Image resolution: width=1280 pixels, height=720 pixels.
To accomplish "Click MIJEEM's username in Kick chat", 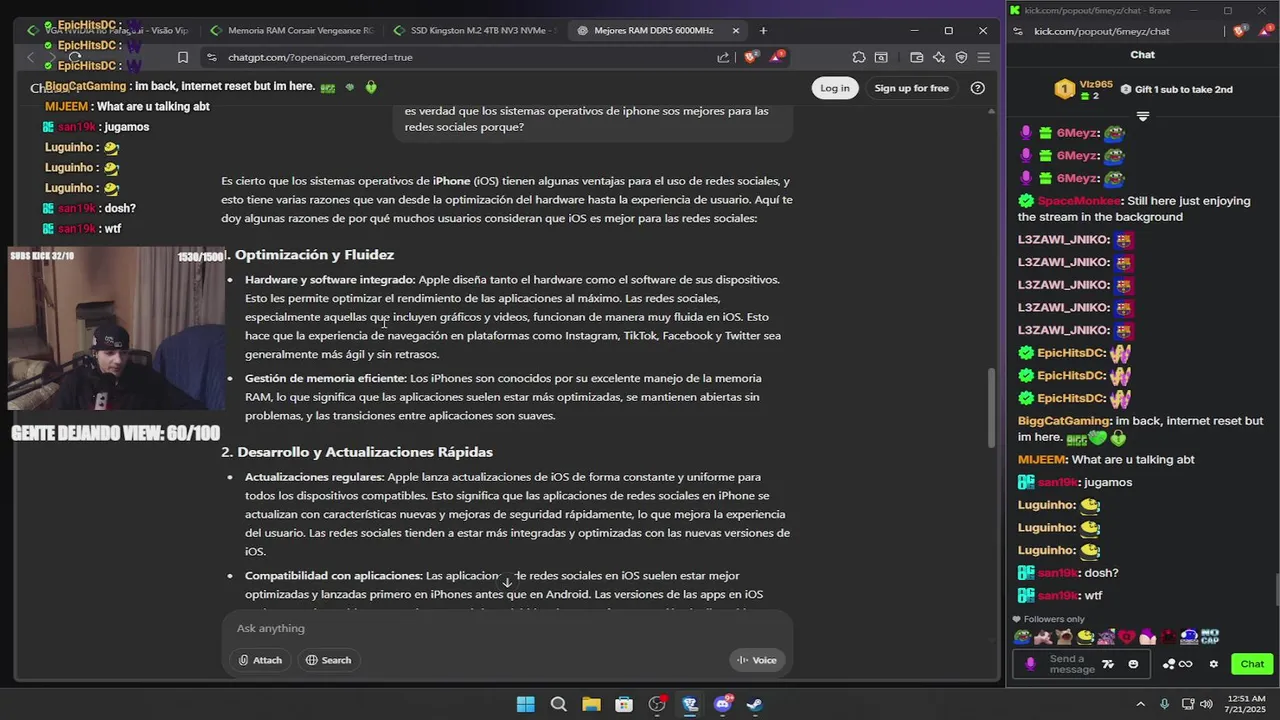I will coord(1042,460).
